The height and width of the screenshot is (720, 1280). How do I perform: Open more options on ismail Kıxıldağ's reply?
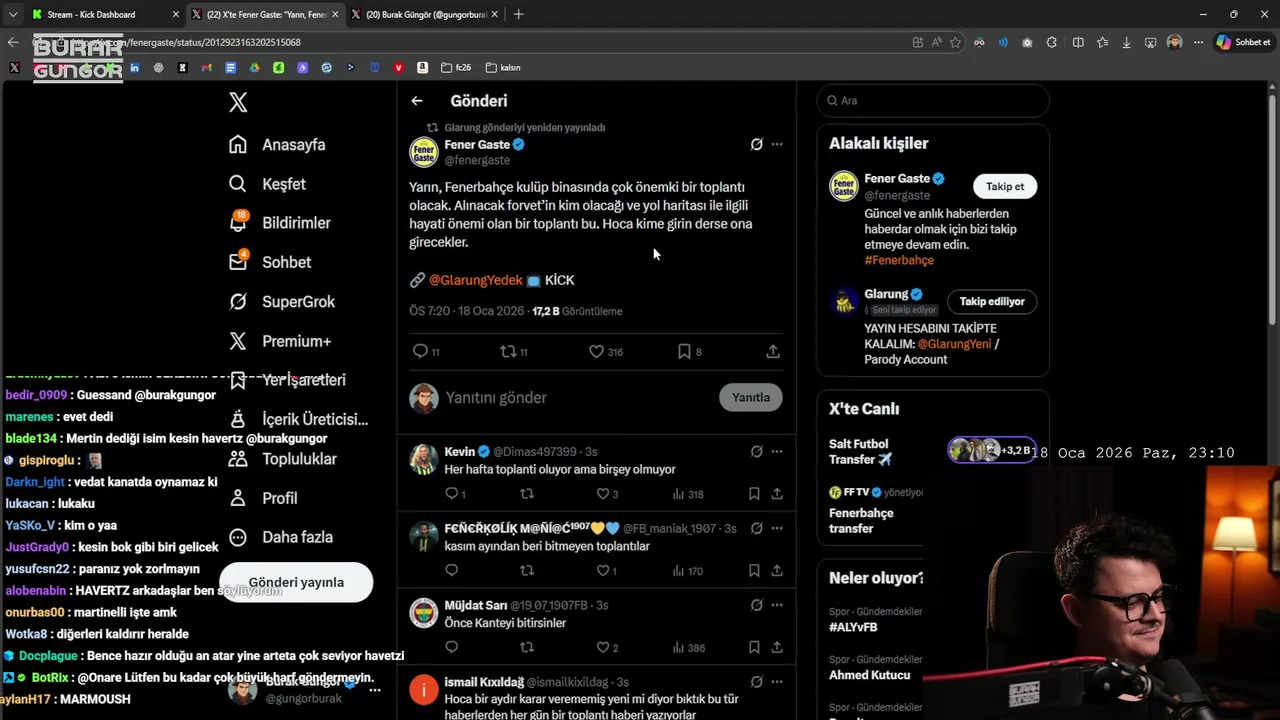(x=777, y=682)
